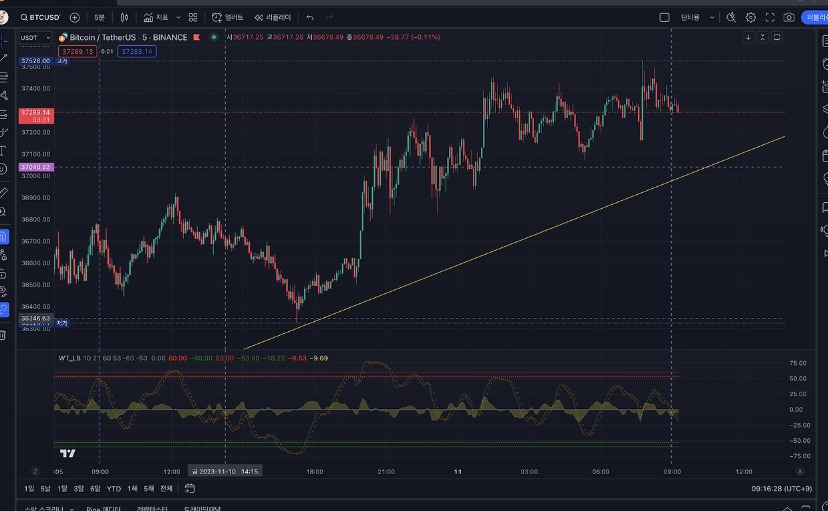Screen dimensions: 828x511
Task: Select the YTD date range
Action: pyautogui.click(x=113, y=488)
